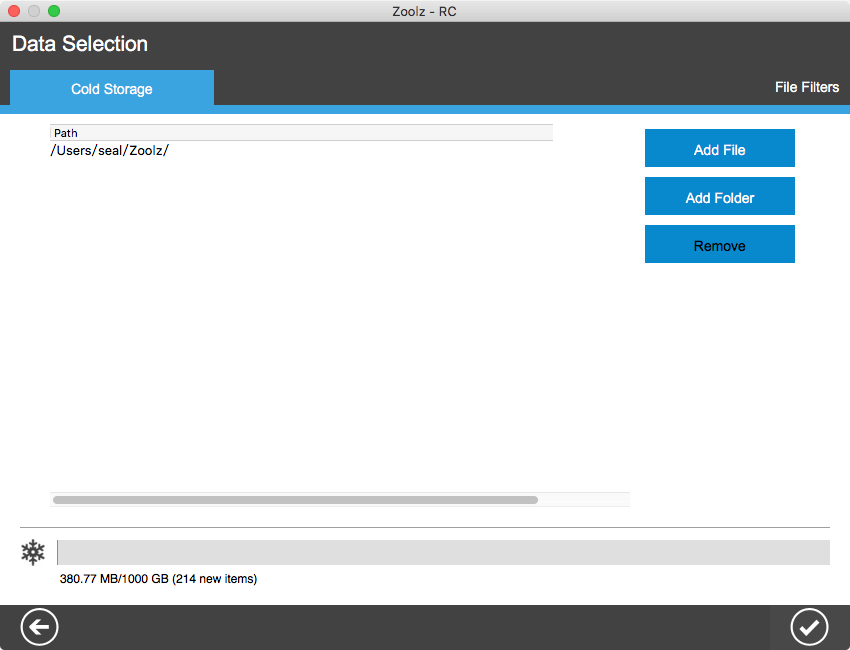Click the horizontal scrollbar thumb

point(295,500)
